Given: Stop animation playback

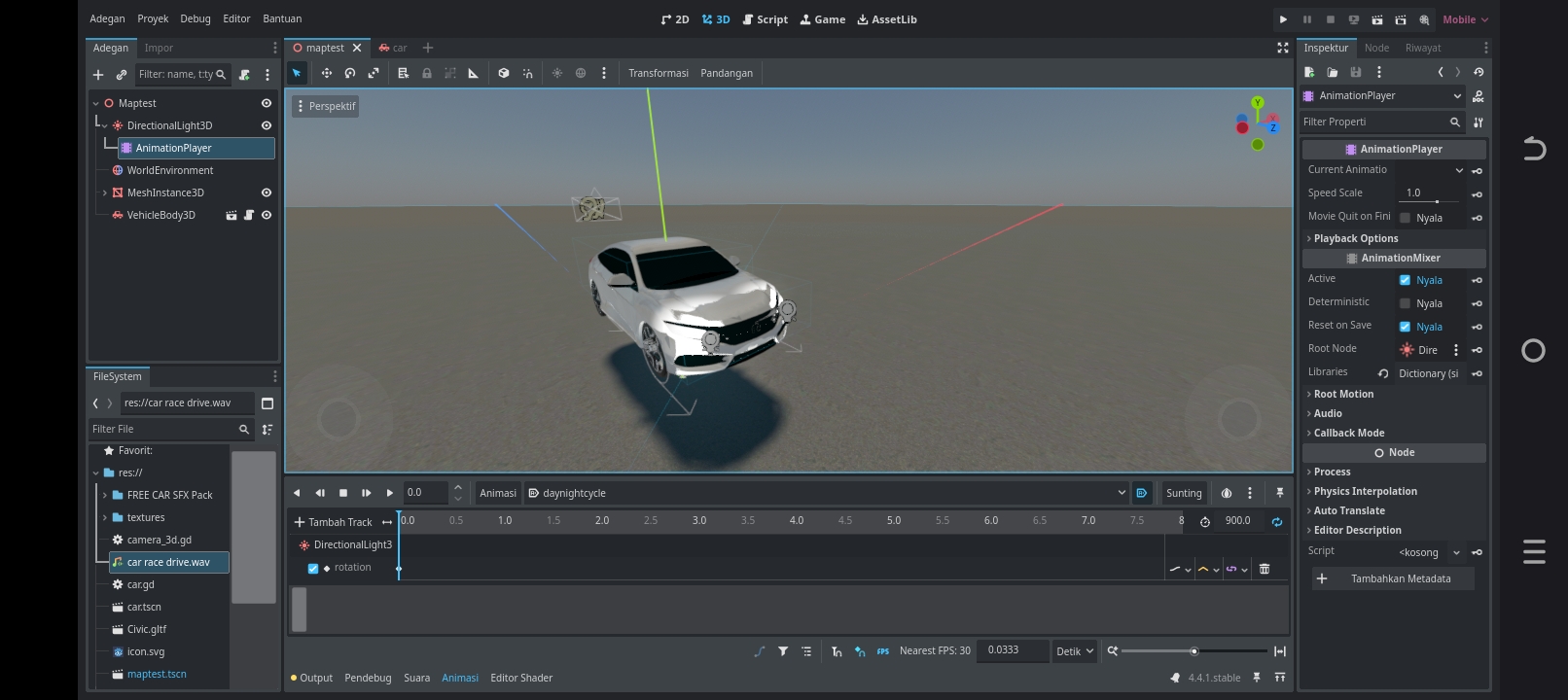Looking at the screenshot, I should point(342,493).
